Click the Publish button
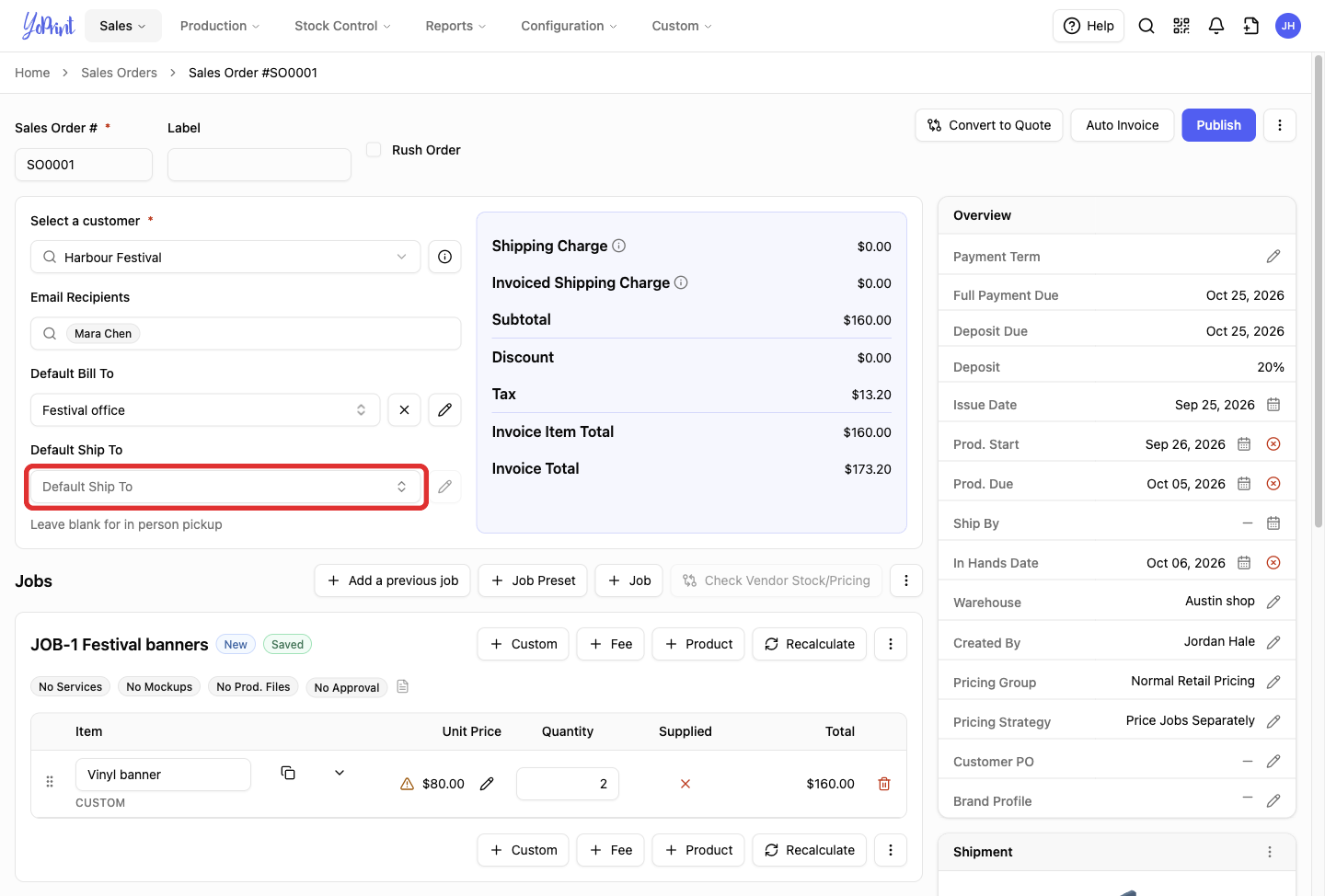The height and width of the screenshot is (896, 1325). coord(1219,125)
